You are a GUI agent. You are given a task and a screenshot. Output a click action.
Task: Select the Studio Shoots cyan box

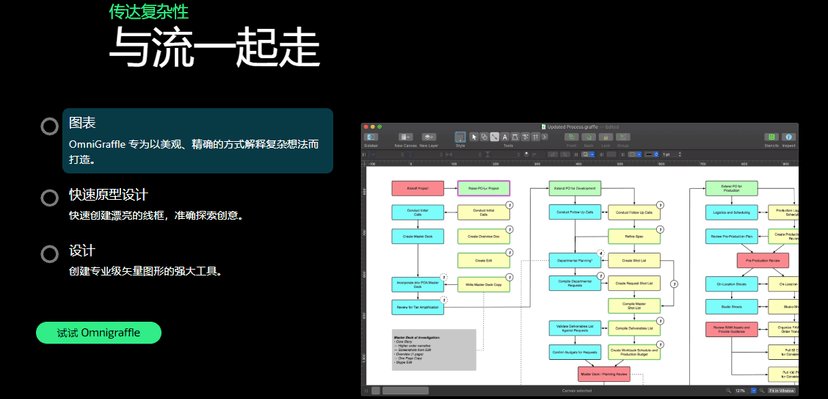click(x=731, y=306)
